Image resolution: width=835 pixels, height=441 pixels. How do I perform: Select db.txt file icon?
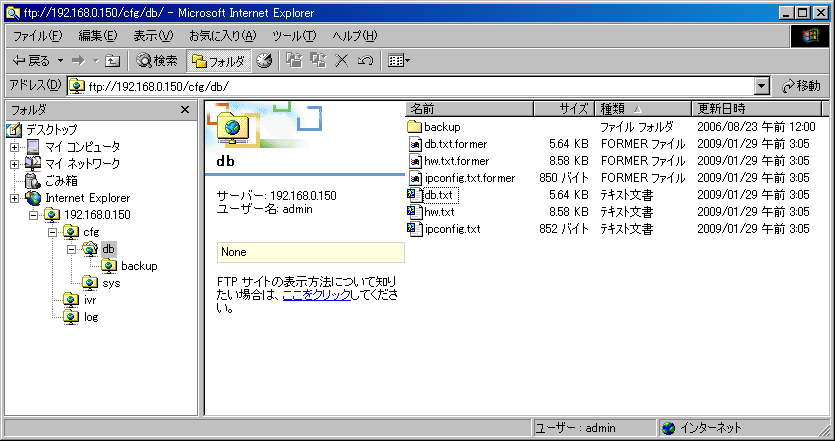414,195
